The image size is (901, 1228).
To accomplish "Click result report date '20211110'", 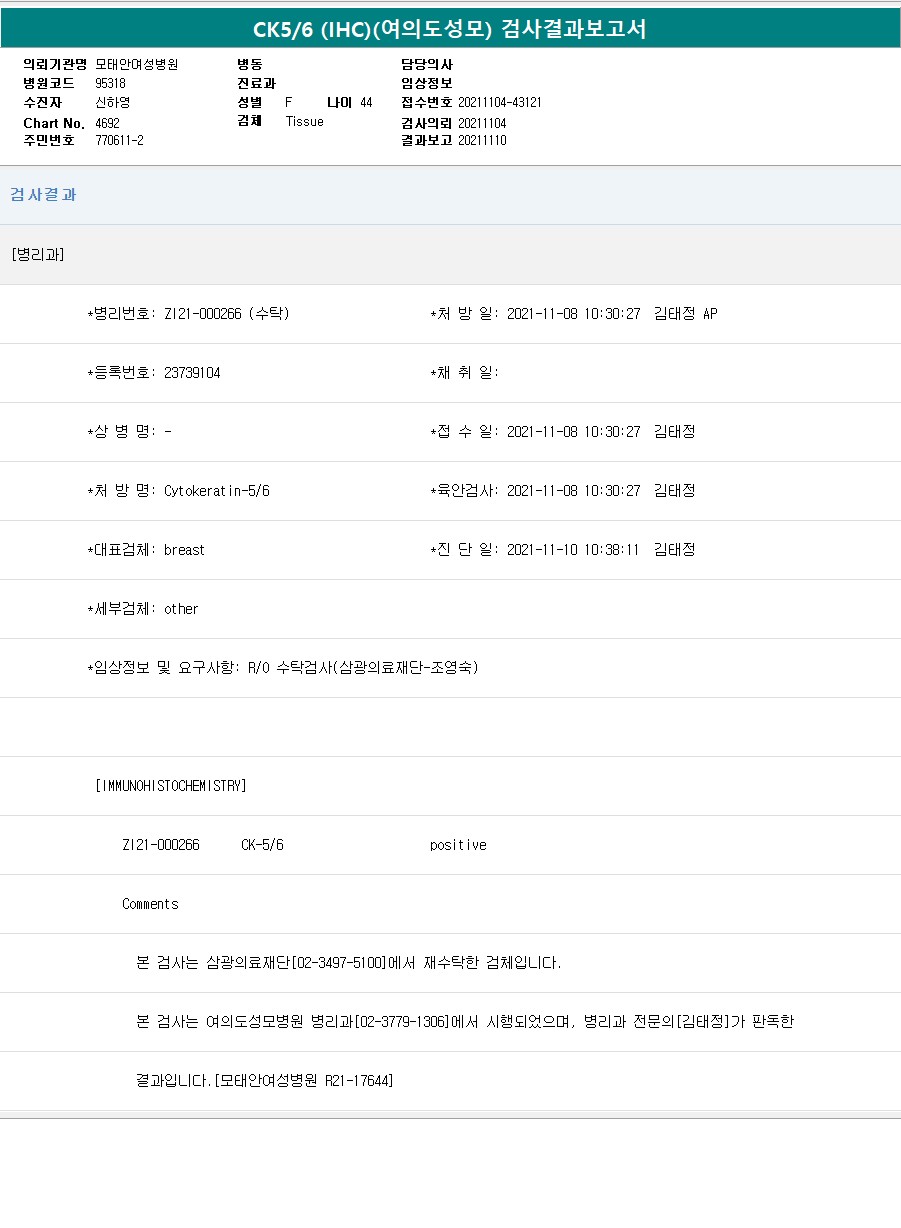I will (x=482, y=140).
